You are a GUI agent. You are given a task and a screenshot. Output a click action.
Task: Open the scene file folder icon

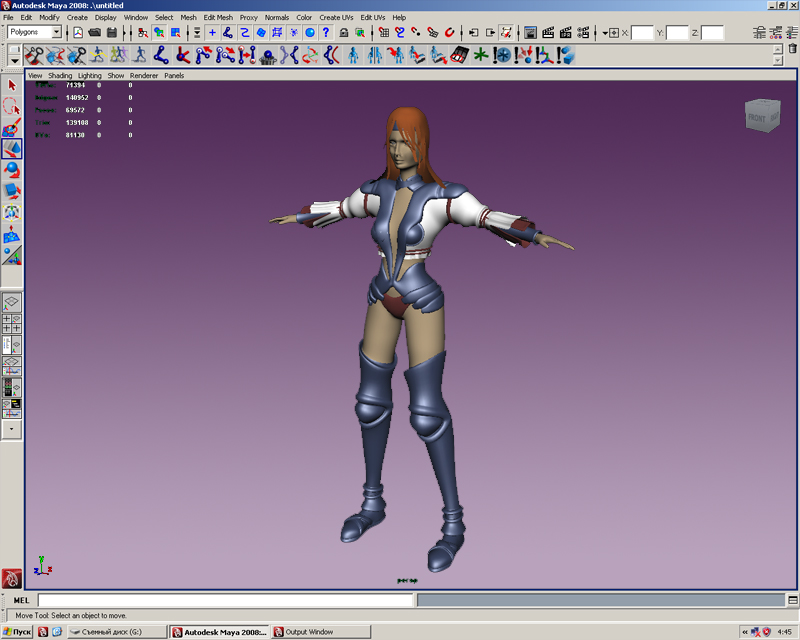coord(95,32)
